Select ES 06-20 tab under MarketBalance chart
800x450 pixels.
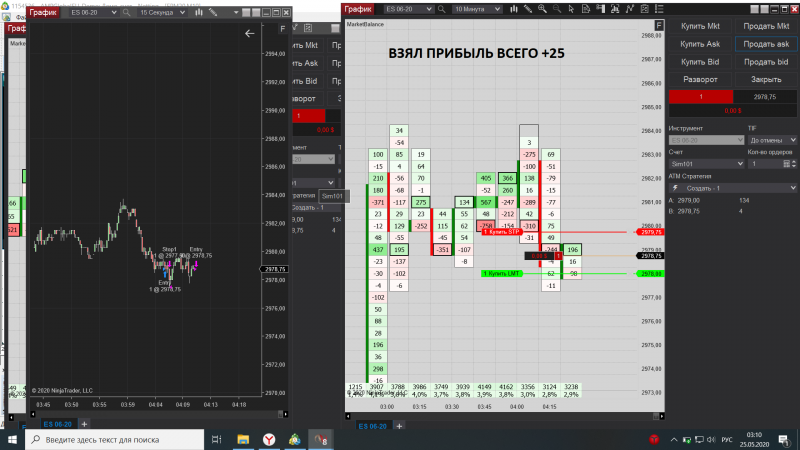pos(372,426)
